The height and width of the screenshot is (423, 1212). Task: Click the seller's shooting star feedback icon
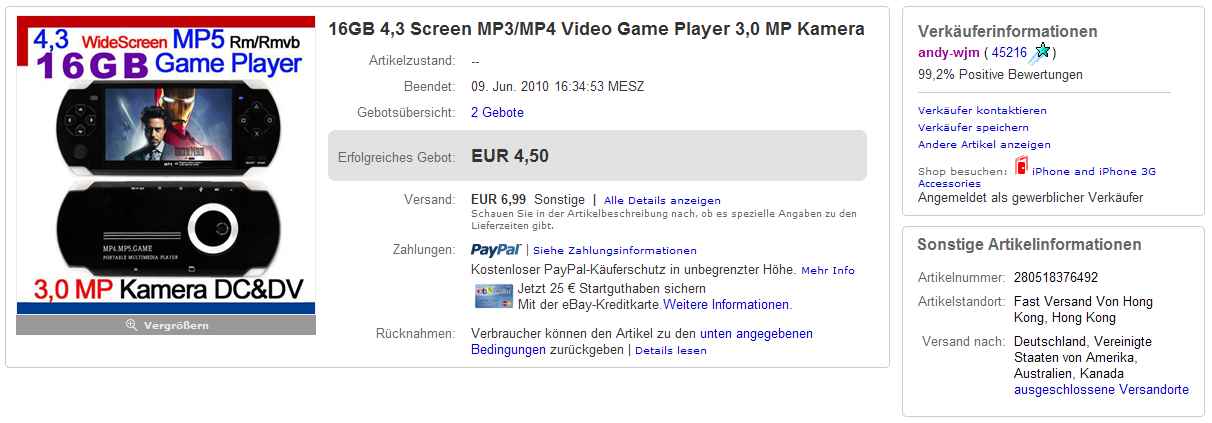1041,52
